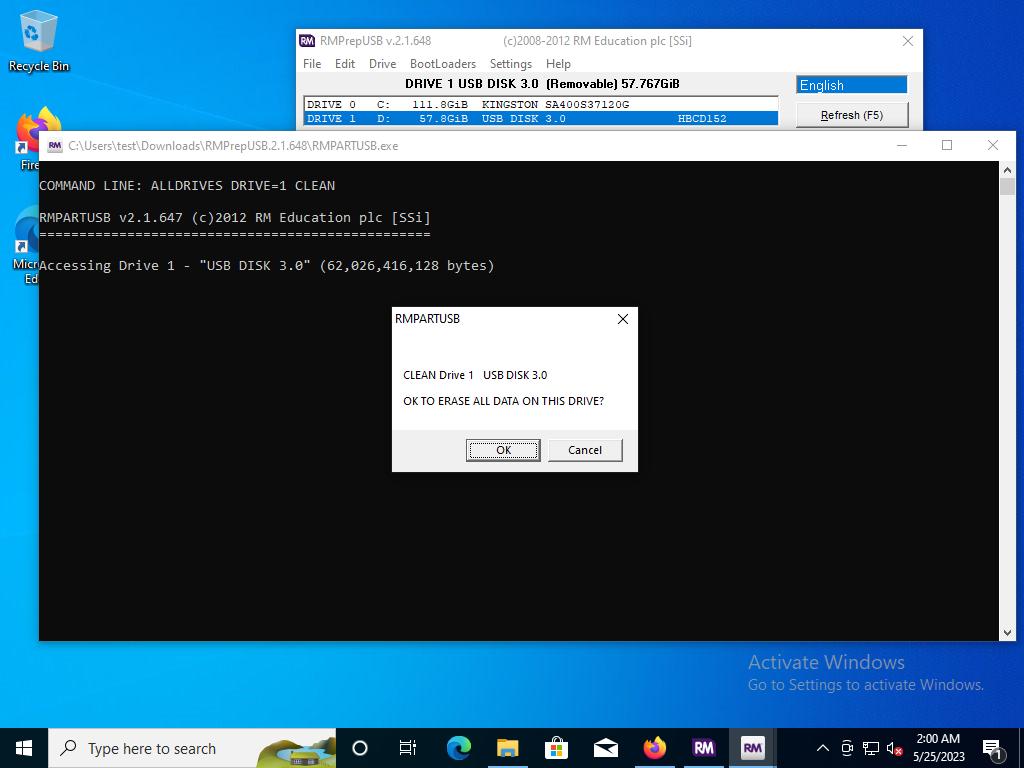Open Task View from taskbar

(408, 748)
